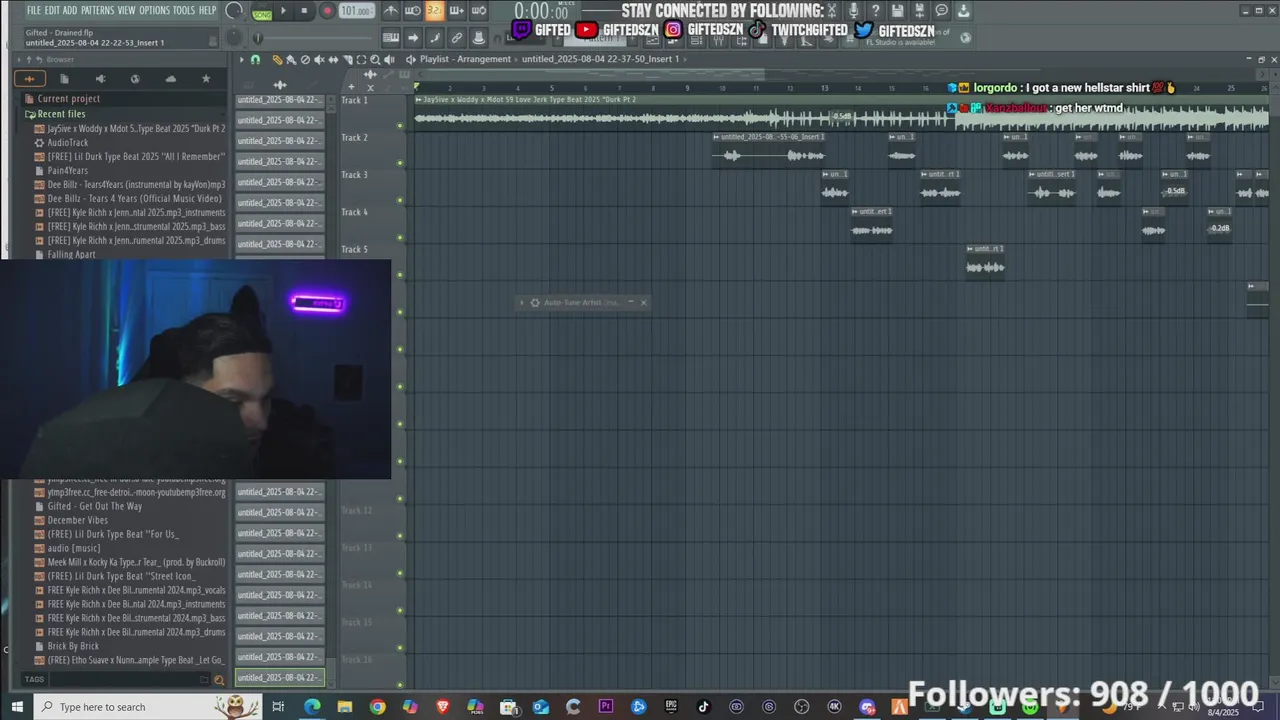Open the browser sounds speaker tab
This screenshot has width=1280, height=720.
click(100, 78)
